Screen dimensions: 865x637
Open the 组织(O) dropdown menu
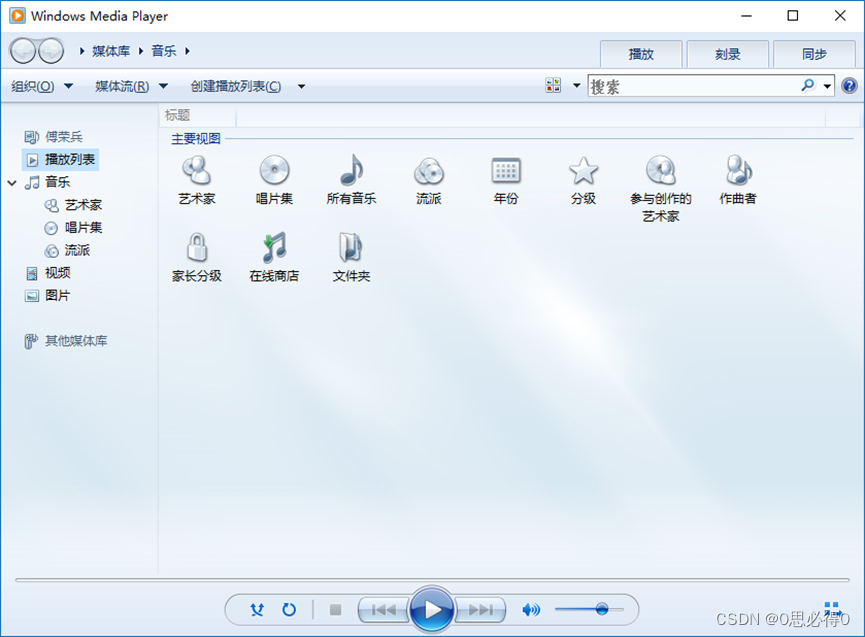[42, 86]
